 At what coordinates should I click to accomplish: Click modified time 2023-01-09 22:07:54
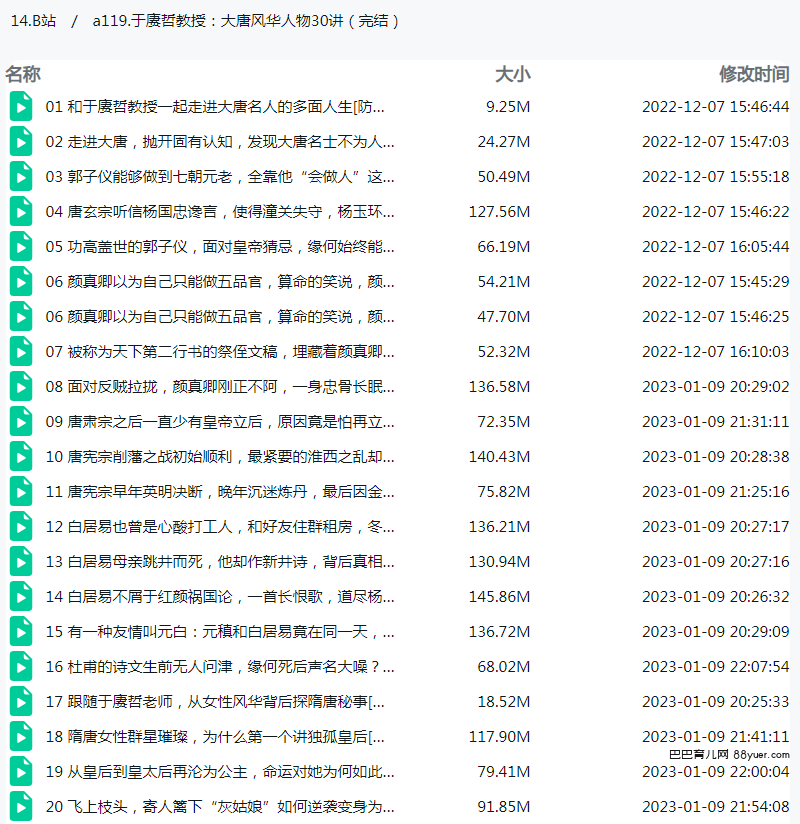click(x=715, y=667)
